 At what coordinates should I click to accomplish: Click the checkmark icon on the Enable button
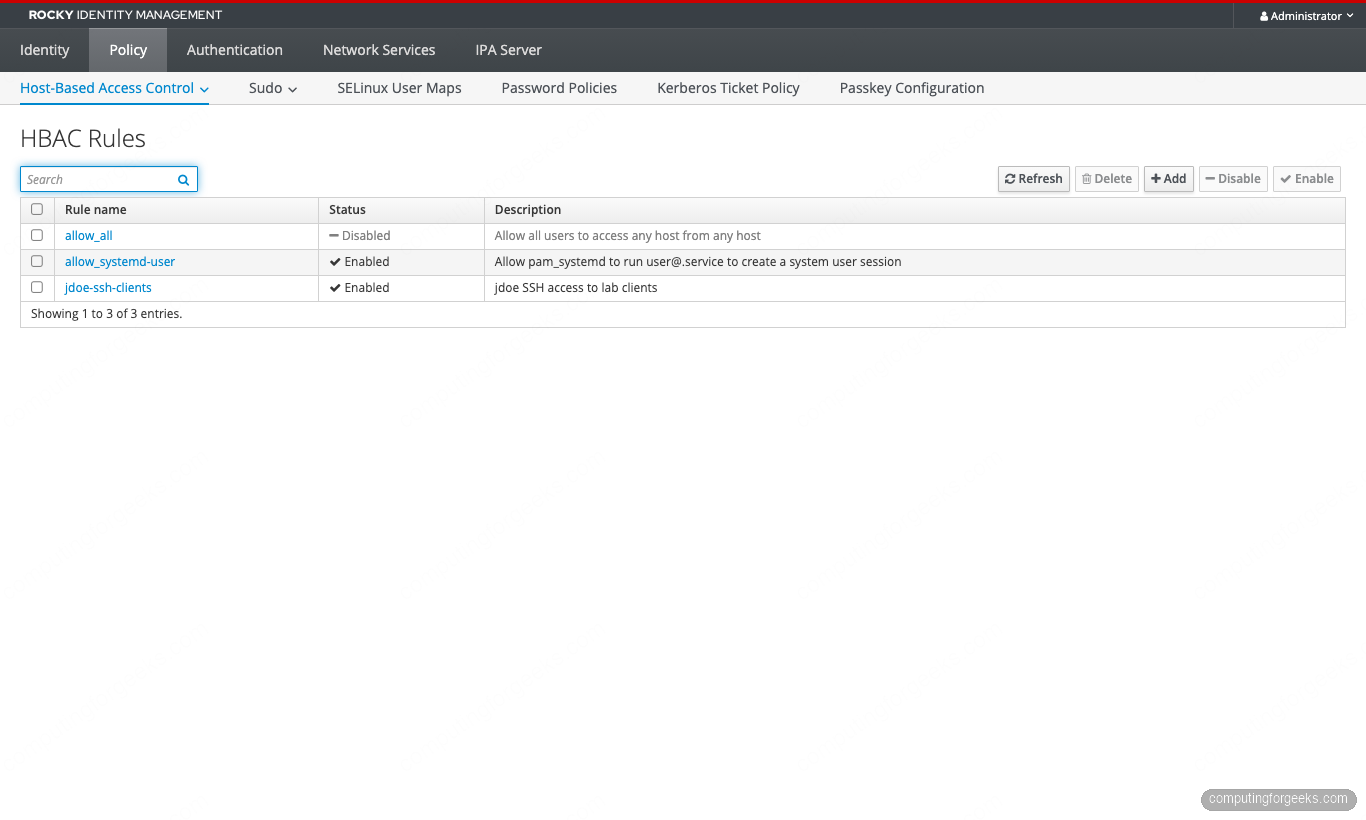(x=1287, y=178)
